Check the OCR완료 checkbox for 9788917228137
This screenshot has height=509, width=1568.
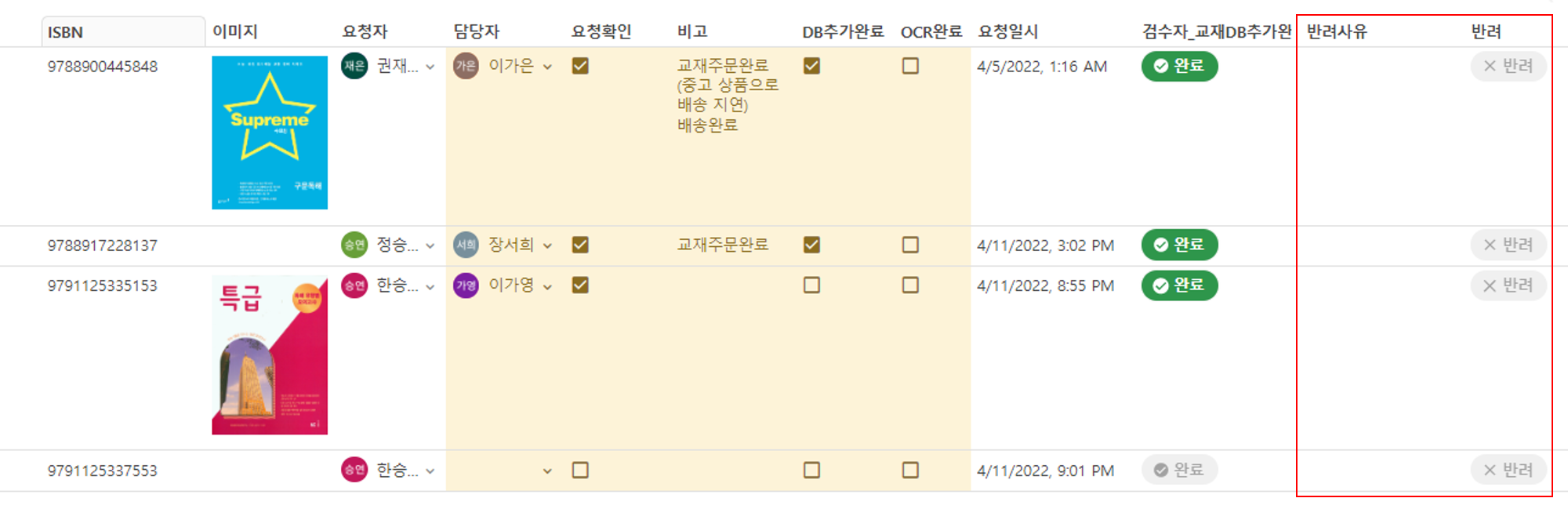point(909,245)
